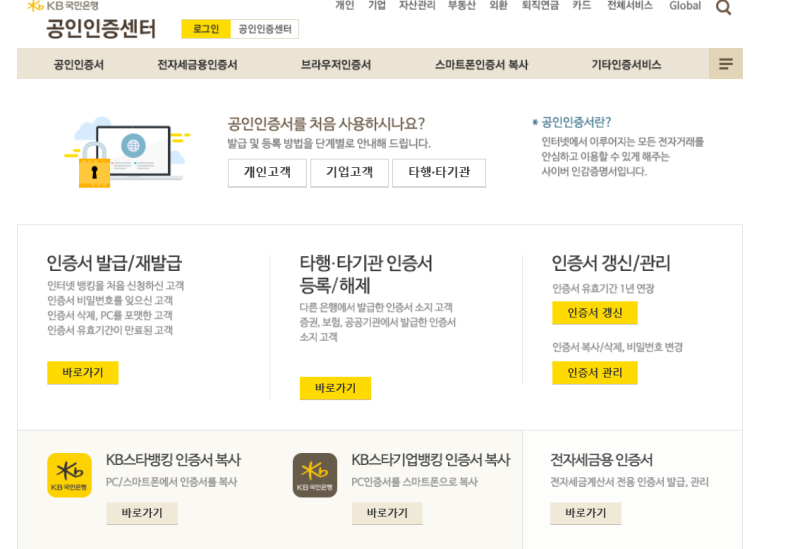Select the 기업 top menu item
Screen dimensions: 800x549
point(377,6)
